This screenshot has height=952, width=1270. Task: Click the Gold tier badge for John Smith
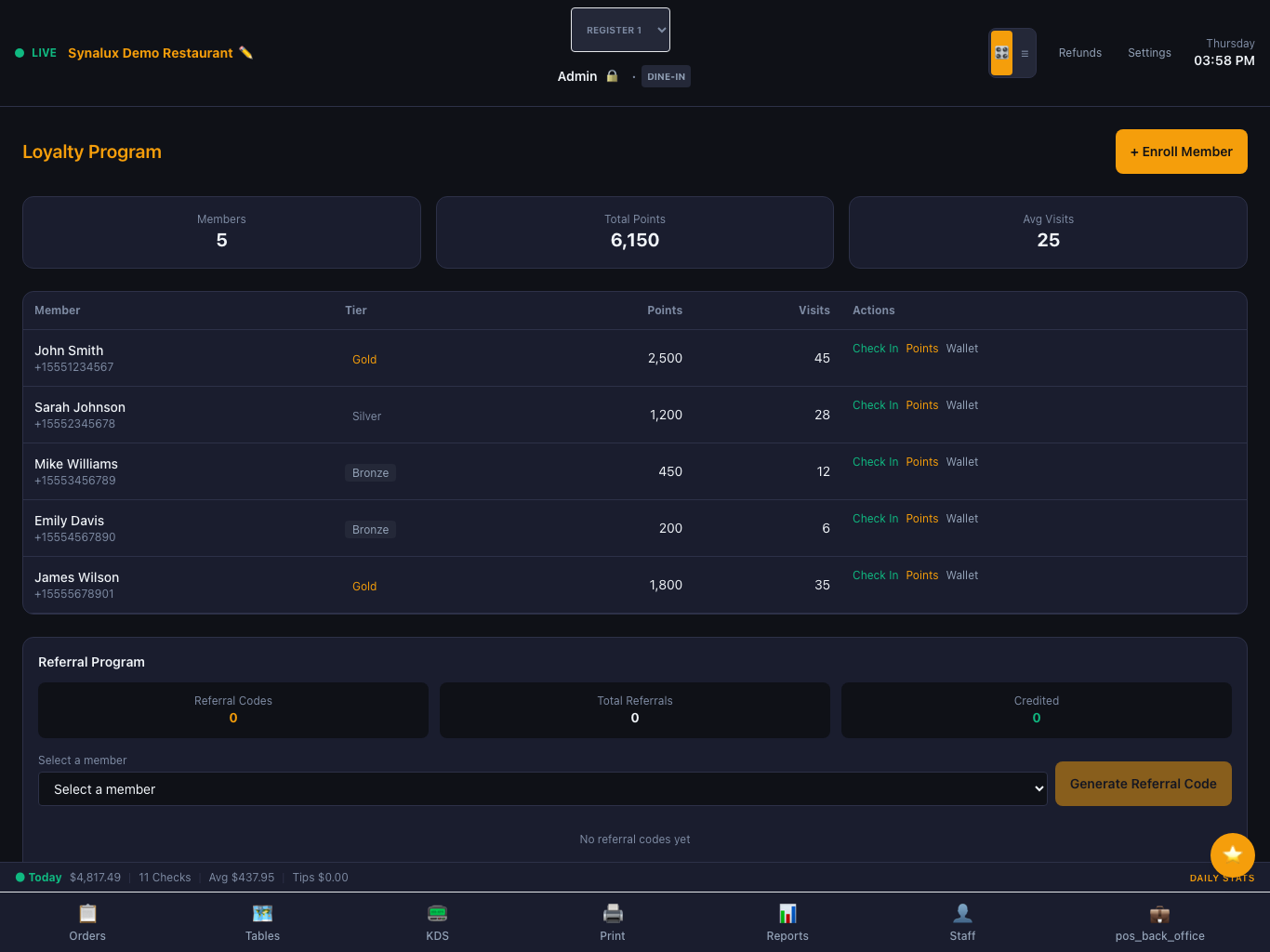364,360
